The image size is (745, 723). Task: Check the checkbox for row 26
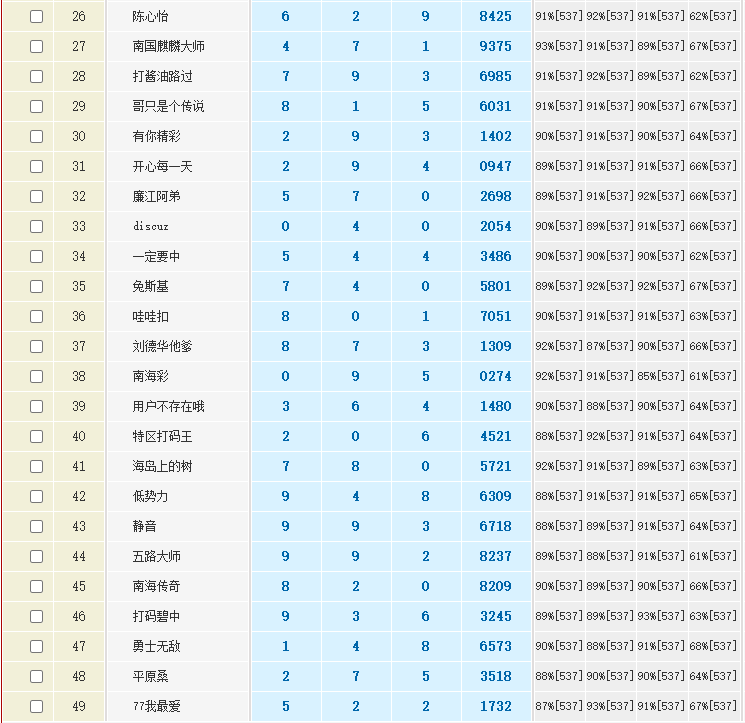pos(36,16)
